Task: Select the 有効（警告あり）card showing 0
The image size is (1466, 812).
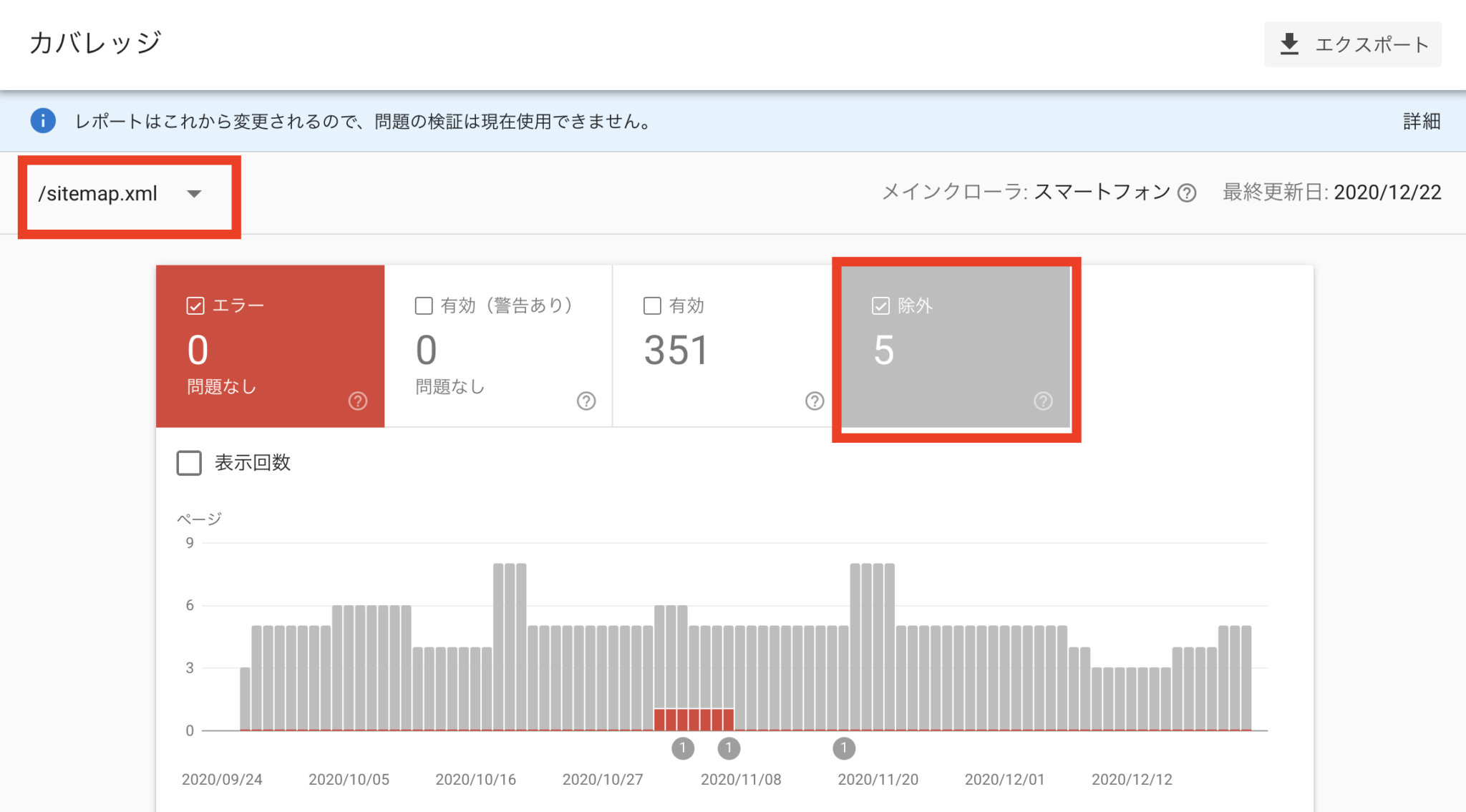Action: 498,346
